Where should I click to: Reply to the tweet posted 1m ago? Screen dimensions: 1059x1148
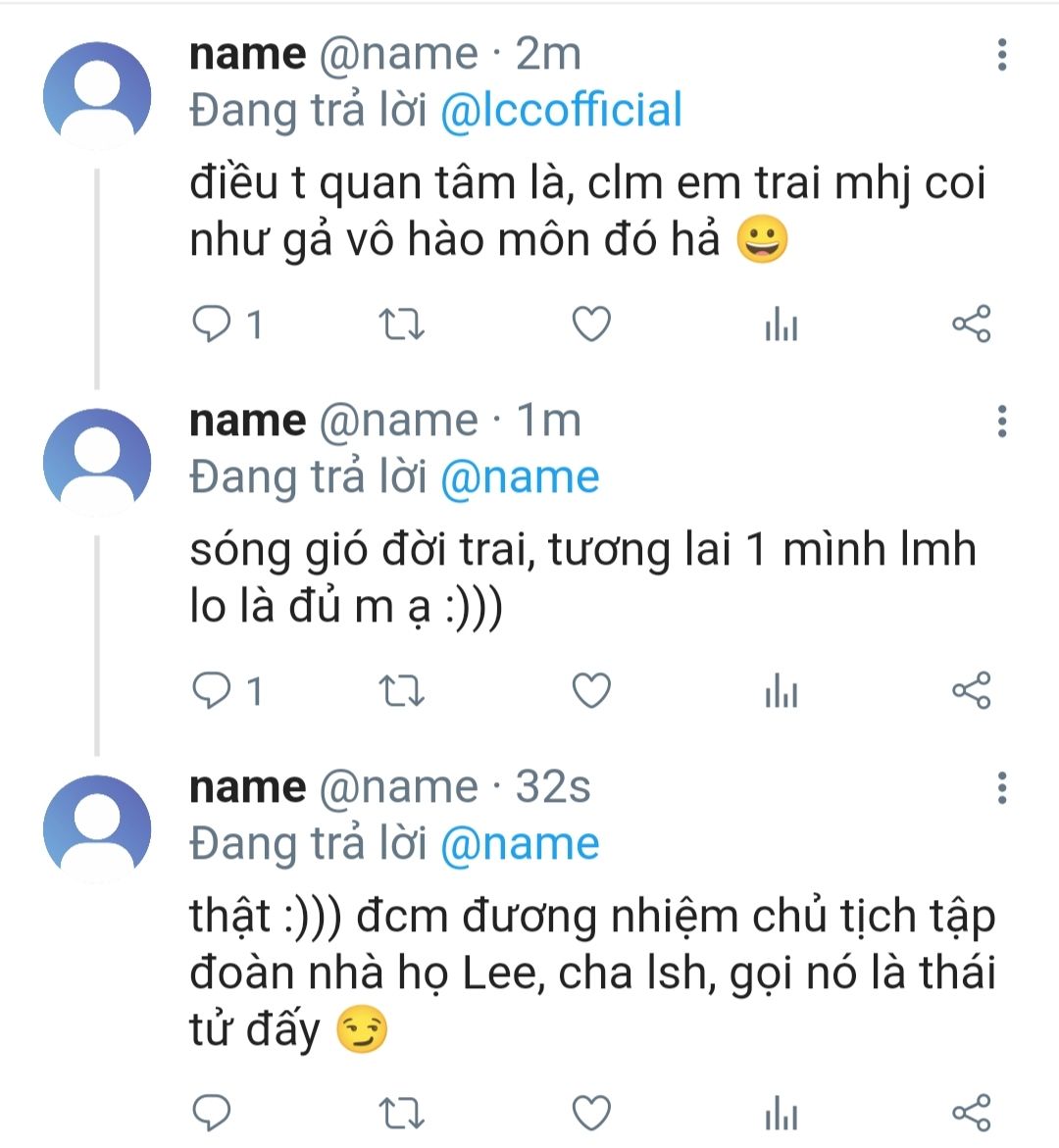tap(212, 691)
